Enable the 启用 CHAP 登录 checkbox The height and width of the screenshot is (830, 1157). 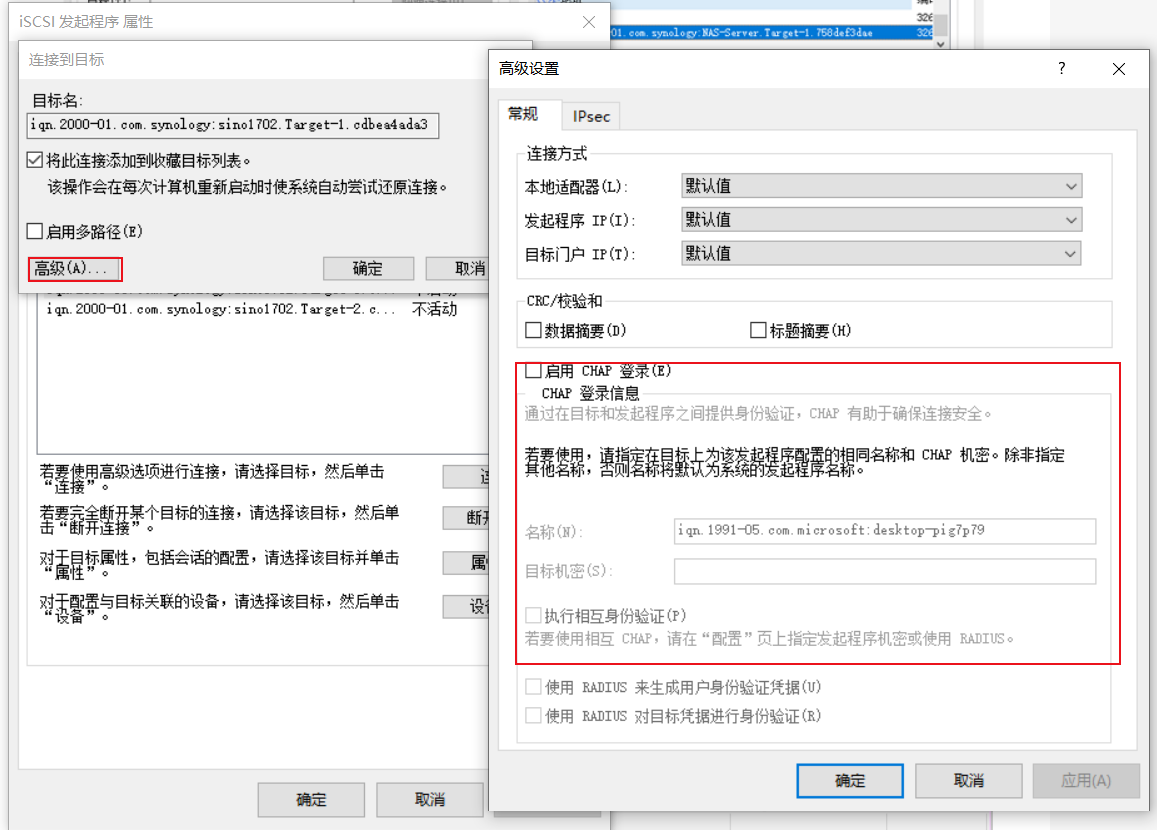(x=533, y=371)
